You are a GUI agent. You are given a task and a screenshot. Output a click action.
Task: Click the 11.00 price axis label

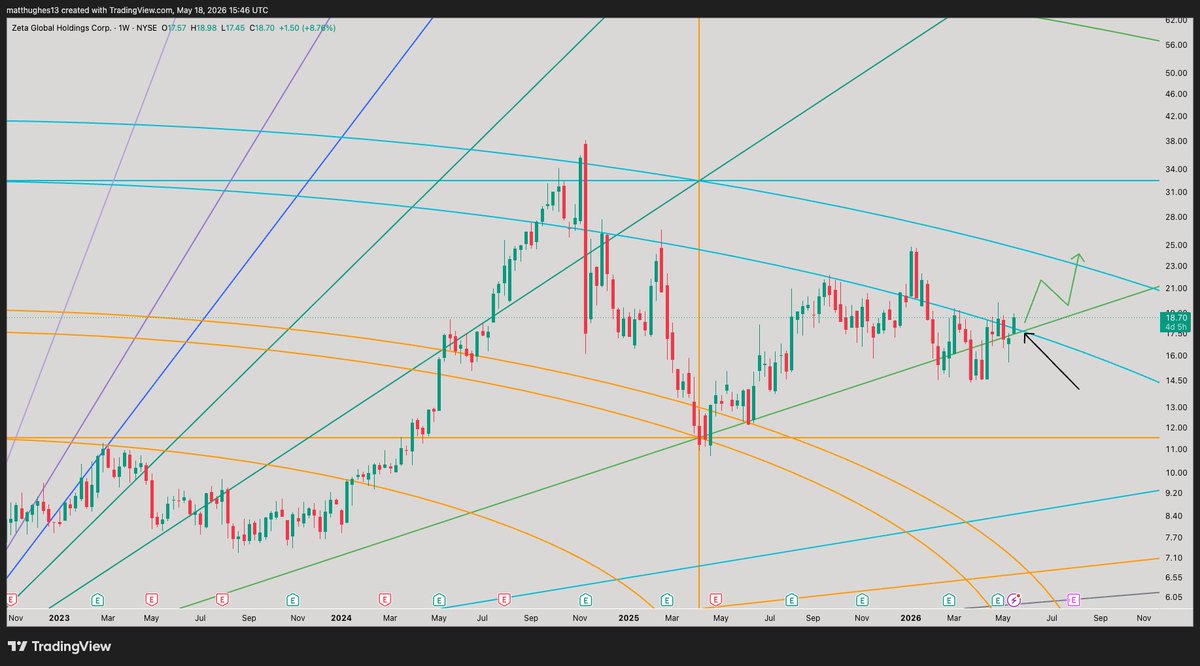(x=1174, y=449)
